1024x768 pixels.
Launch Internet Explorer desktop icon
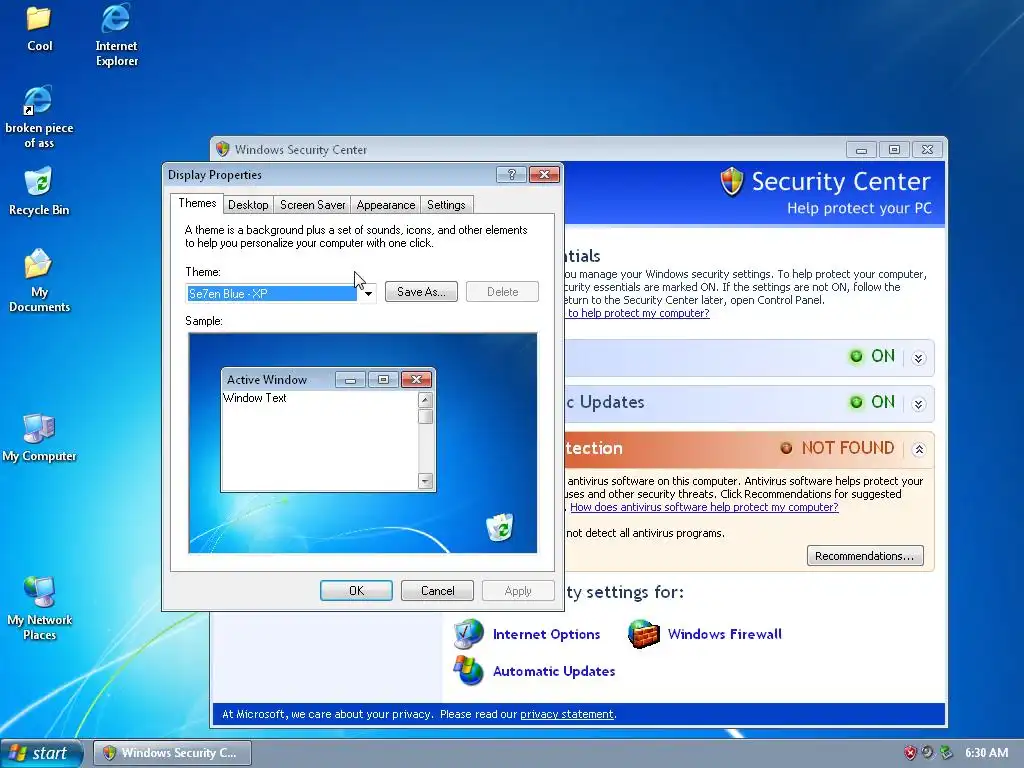tap(116, 34)
